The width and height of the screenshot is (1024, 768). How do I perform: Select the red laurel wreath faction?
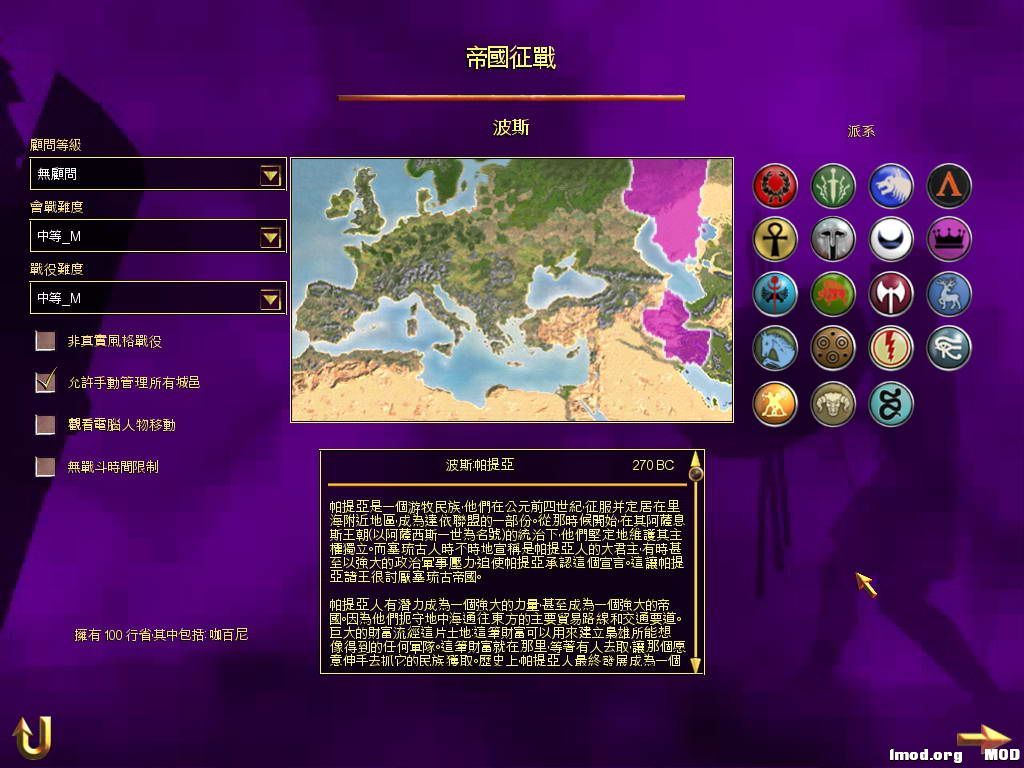(x=775, y=185)
